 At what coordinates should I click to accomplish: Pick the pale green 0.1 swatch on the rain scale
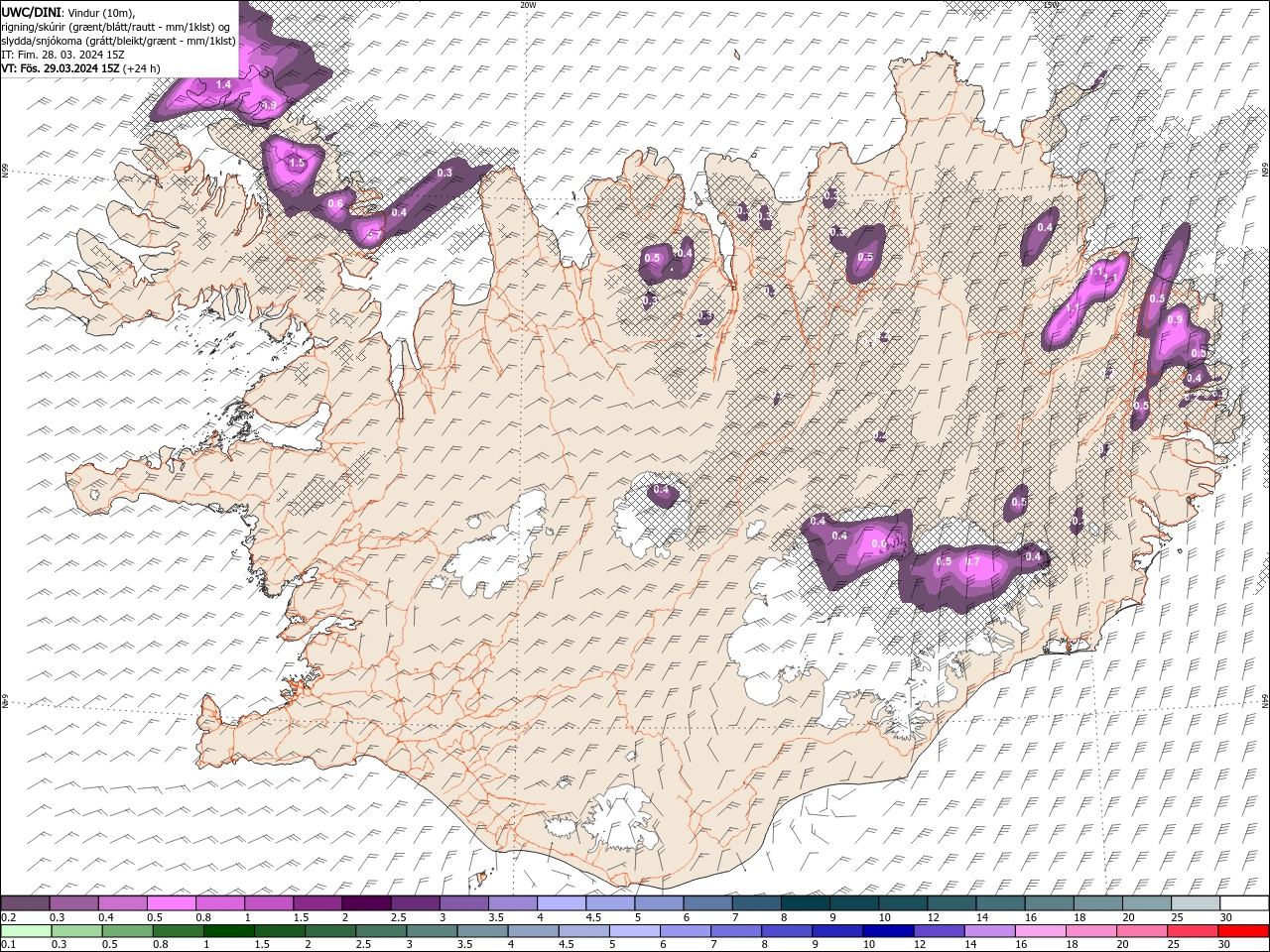(x=26, y=931)
